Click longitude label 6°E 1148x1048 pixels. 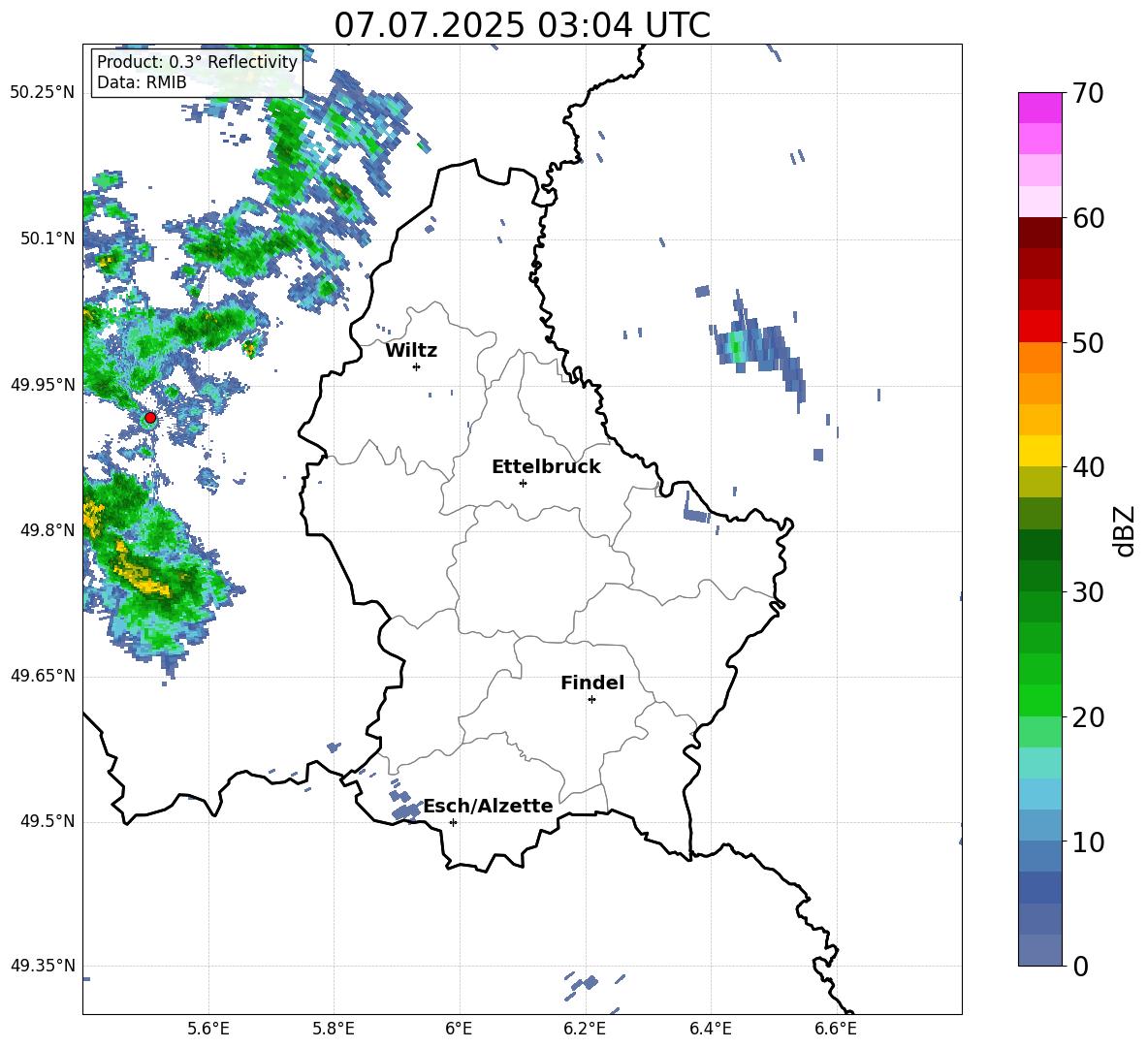pyautogui.click(x=459, y=1029)
